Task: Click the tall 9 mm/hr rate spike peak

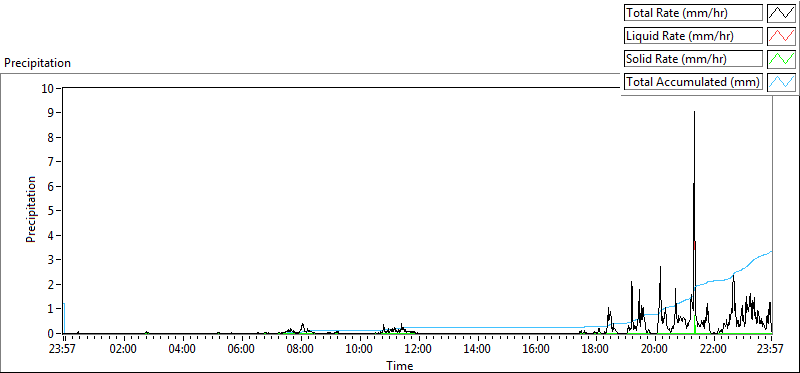Action: click(694, 111)
